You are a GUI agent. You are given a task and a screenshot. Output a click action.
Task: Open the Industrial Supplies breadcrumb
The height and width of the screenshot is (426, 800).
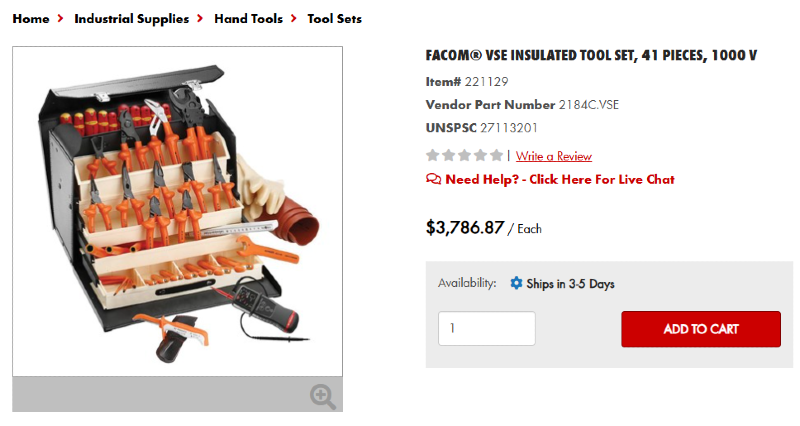pyautogui.click(x=131, y=19)
